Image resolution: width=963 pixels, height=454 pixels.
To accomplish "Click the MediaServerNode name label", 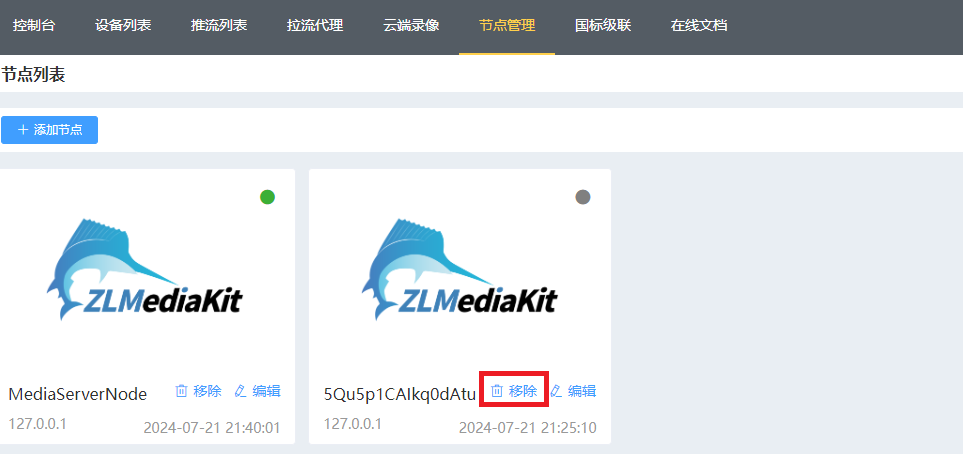I will [78, 394].
